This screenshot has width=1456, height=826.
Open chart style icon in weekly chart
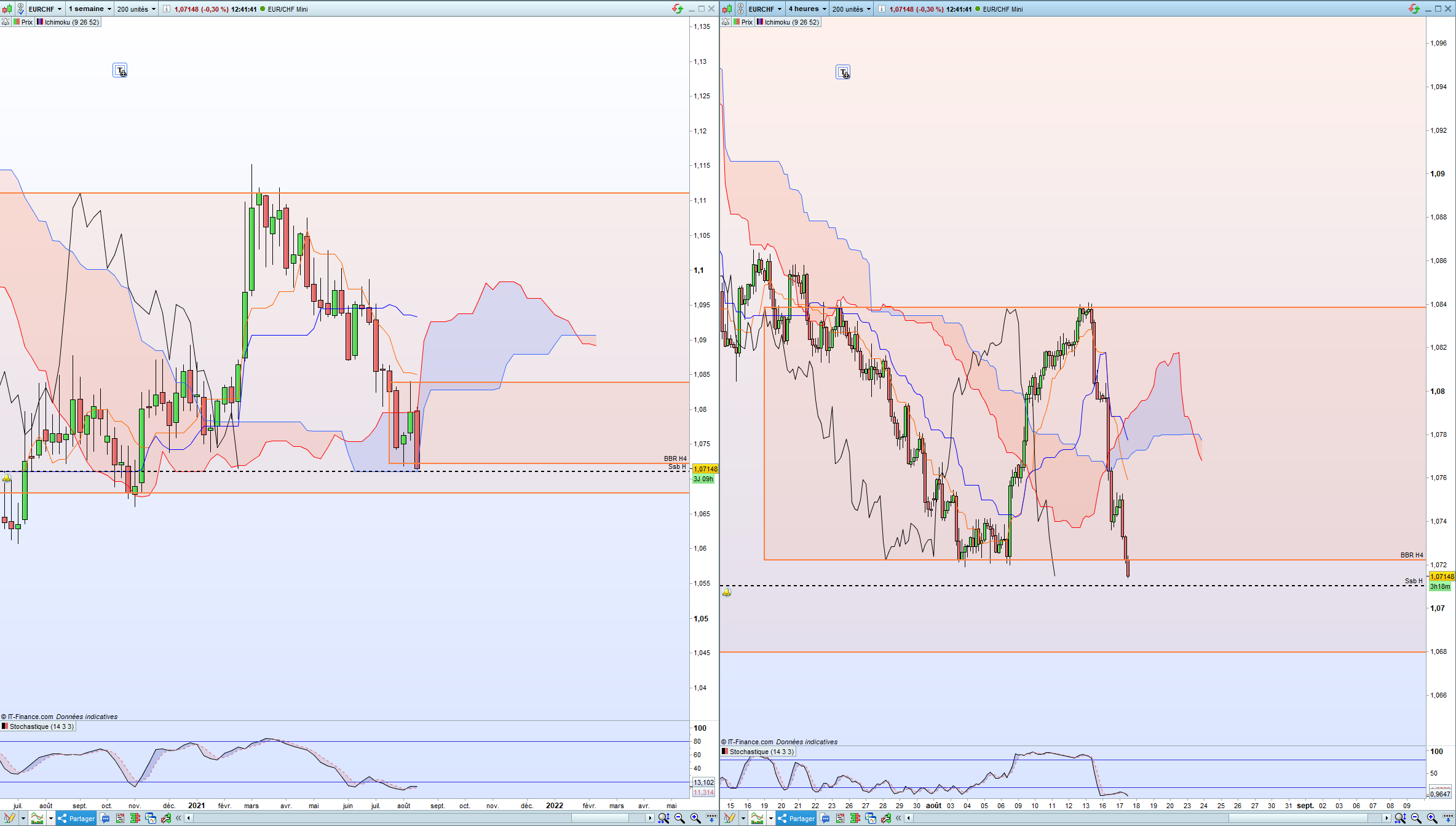pos(7,9)
